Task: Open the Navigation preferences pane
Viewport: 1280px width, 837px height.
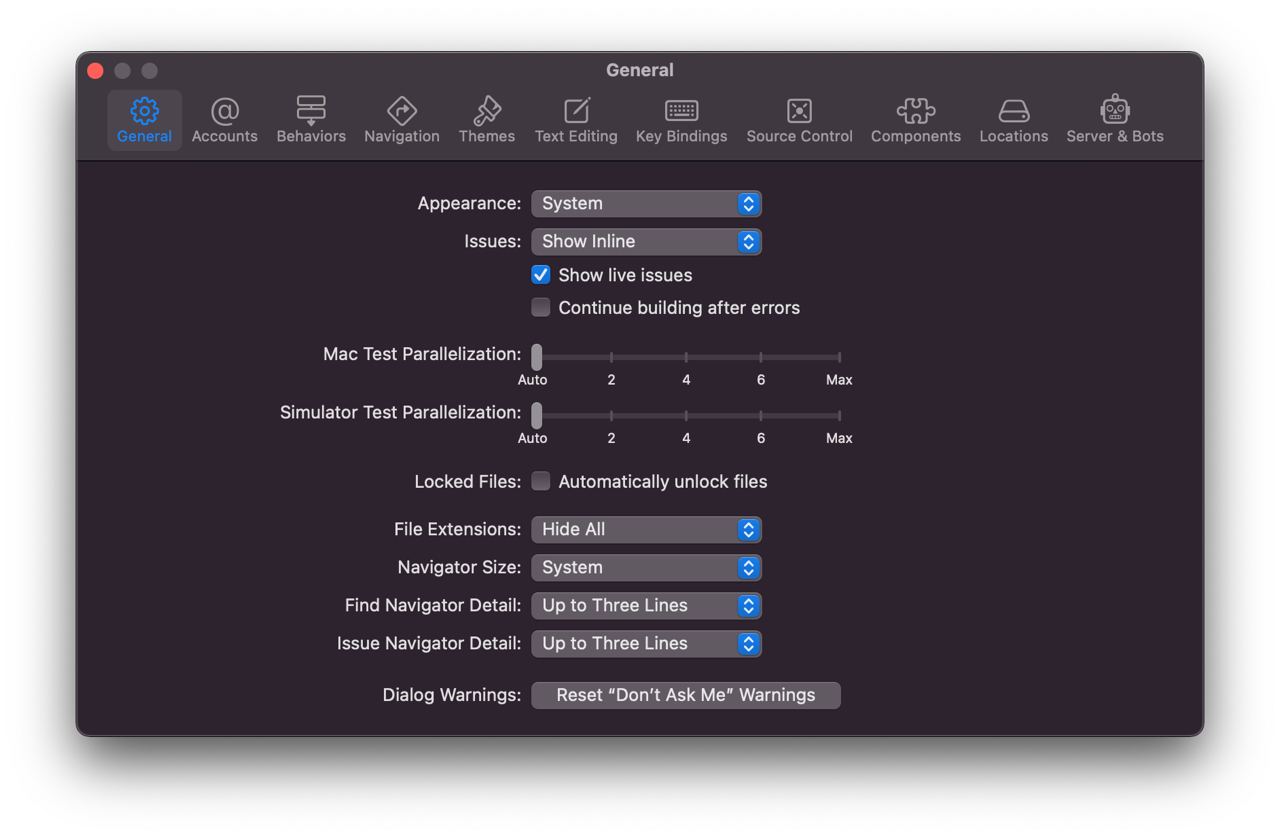Action: click(401, 120)
